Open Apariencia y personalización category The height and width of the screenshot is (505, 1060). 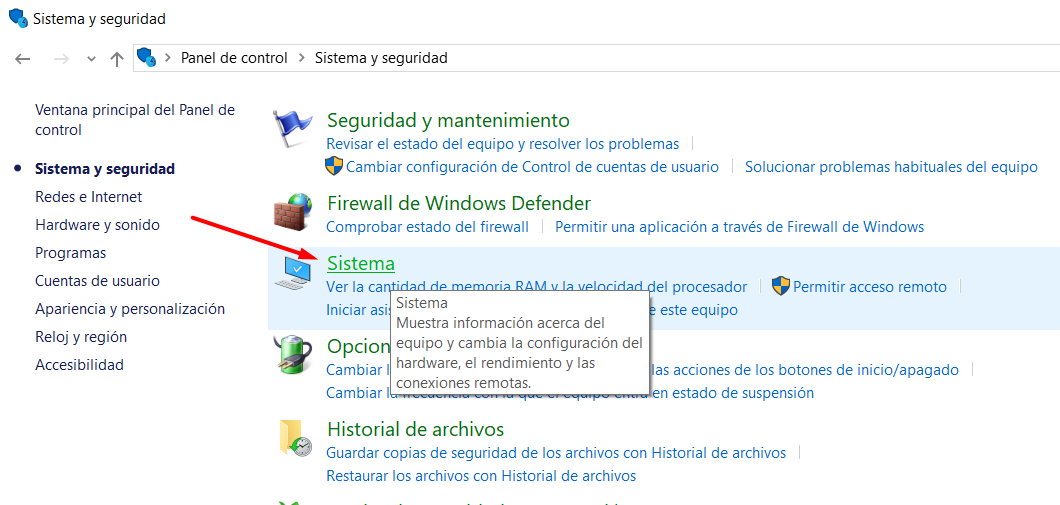tap(130, 309)
